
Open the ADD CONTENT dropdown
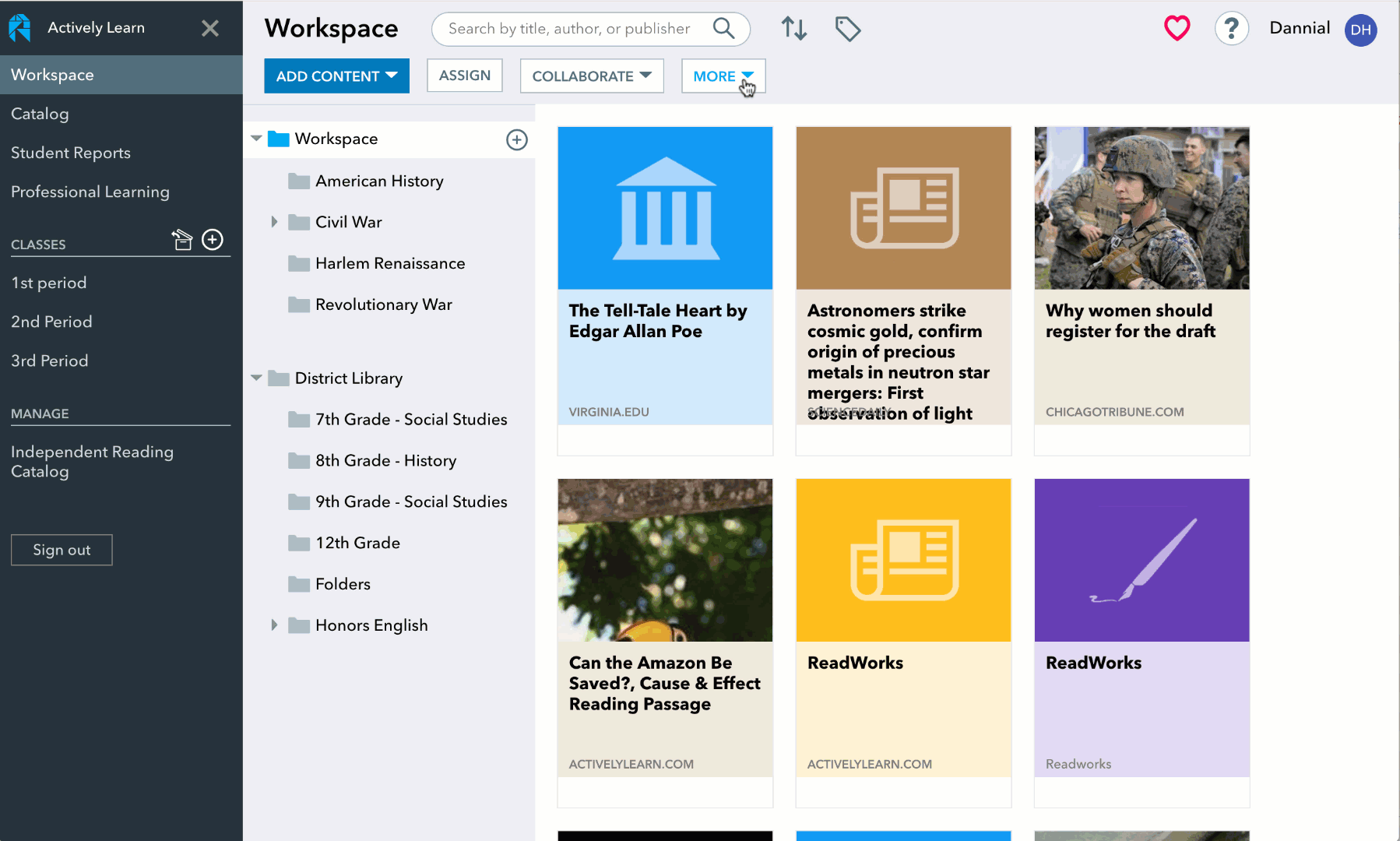pyautogui.click(x=336, y=76)
